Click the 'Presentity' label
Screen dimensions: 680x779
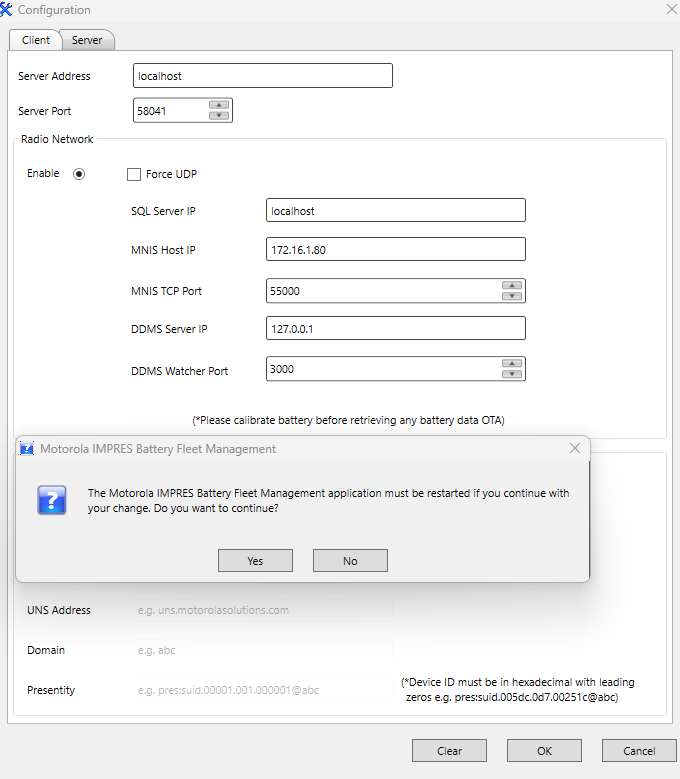point(51,690)
